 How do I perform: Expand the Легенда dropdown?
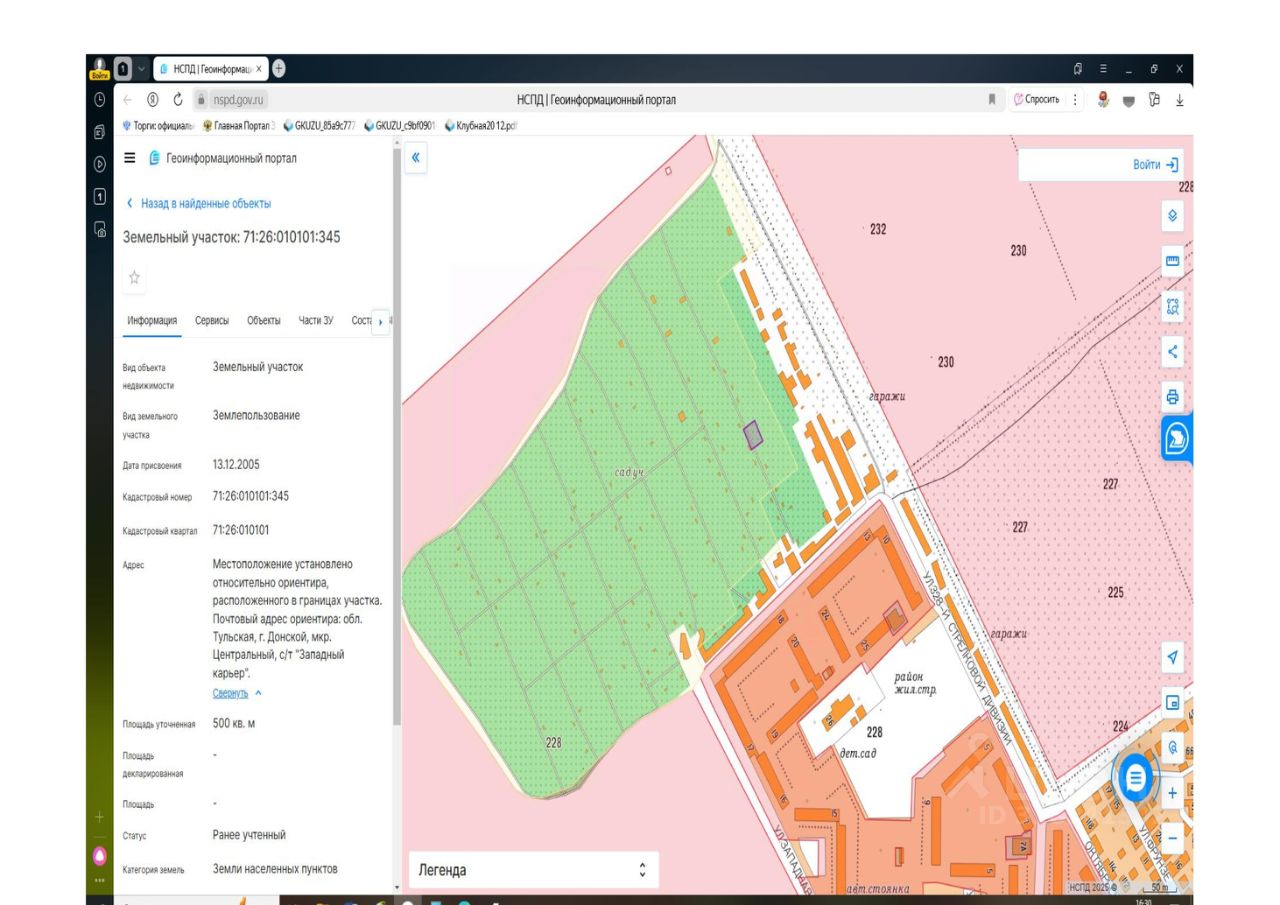(533, 870)
